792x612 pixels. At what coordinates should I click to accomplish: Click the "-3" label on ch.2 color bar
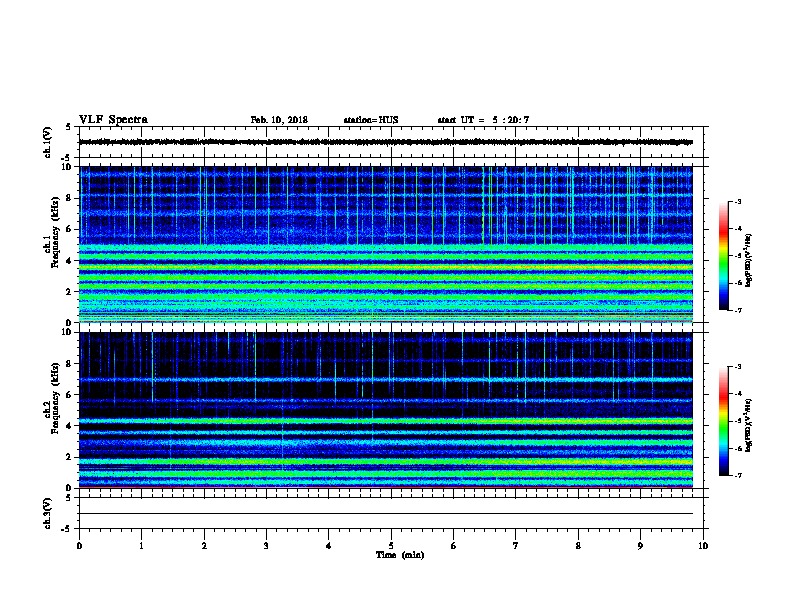737,367
